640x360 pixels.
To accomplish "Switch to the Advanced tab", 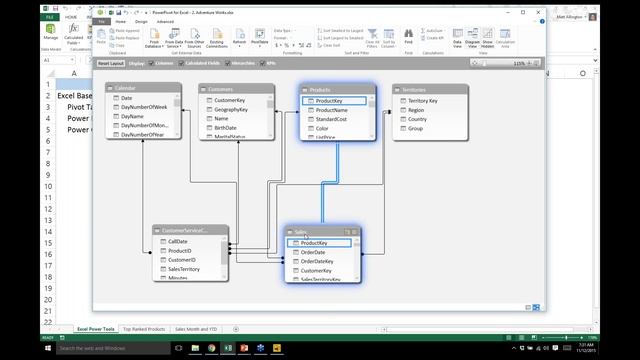I will [165, 22].
